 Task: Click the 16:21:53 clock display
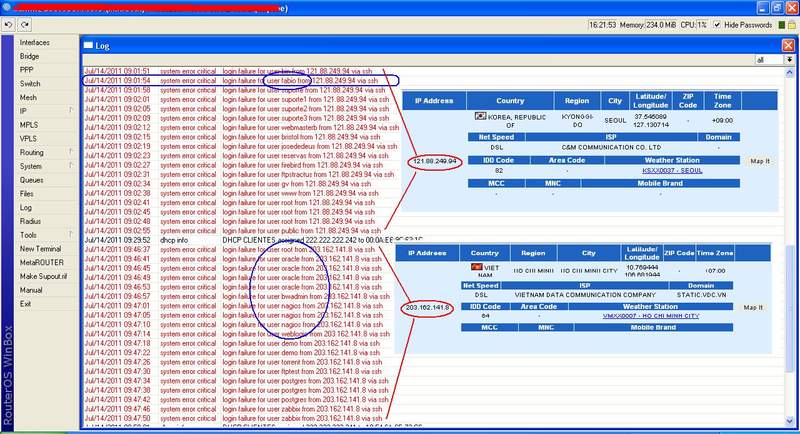pos(602,24)
